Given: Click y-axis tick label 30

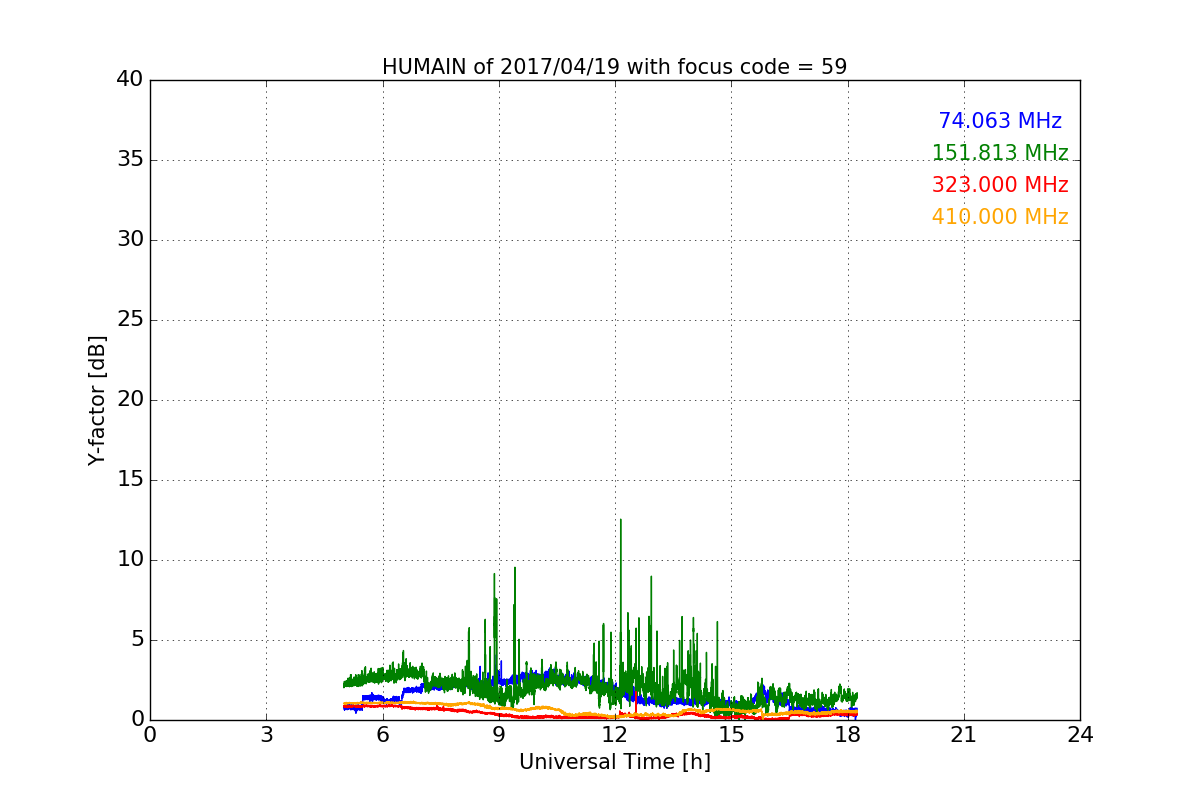Looking at the screenshot, I should click(x=130, y=240).
